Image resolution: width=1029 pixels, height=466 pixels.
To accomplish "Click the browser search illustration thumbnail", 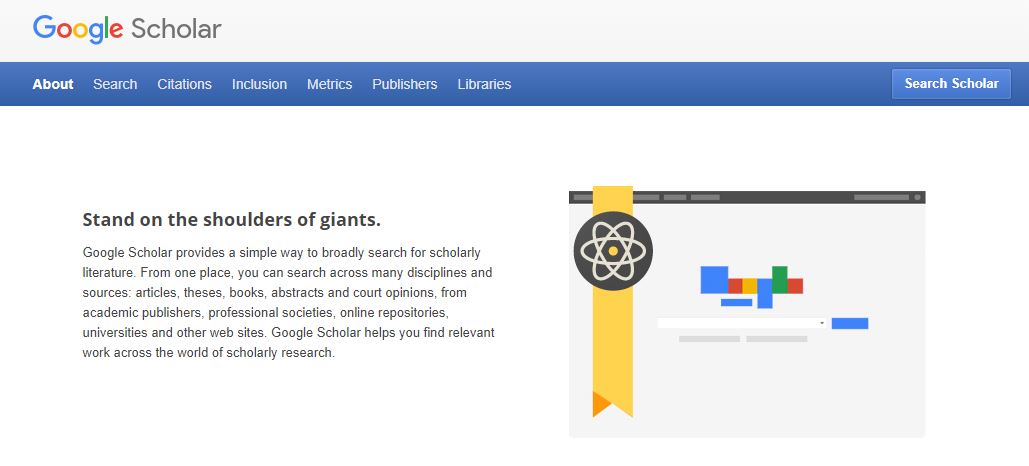I will coord(747,312).
